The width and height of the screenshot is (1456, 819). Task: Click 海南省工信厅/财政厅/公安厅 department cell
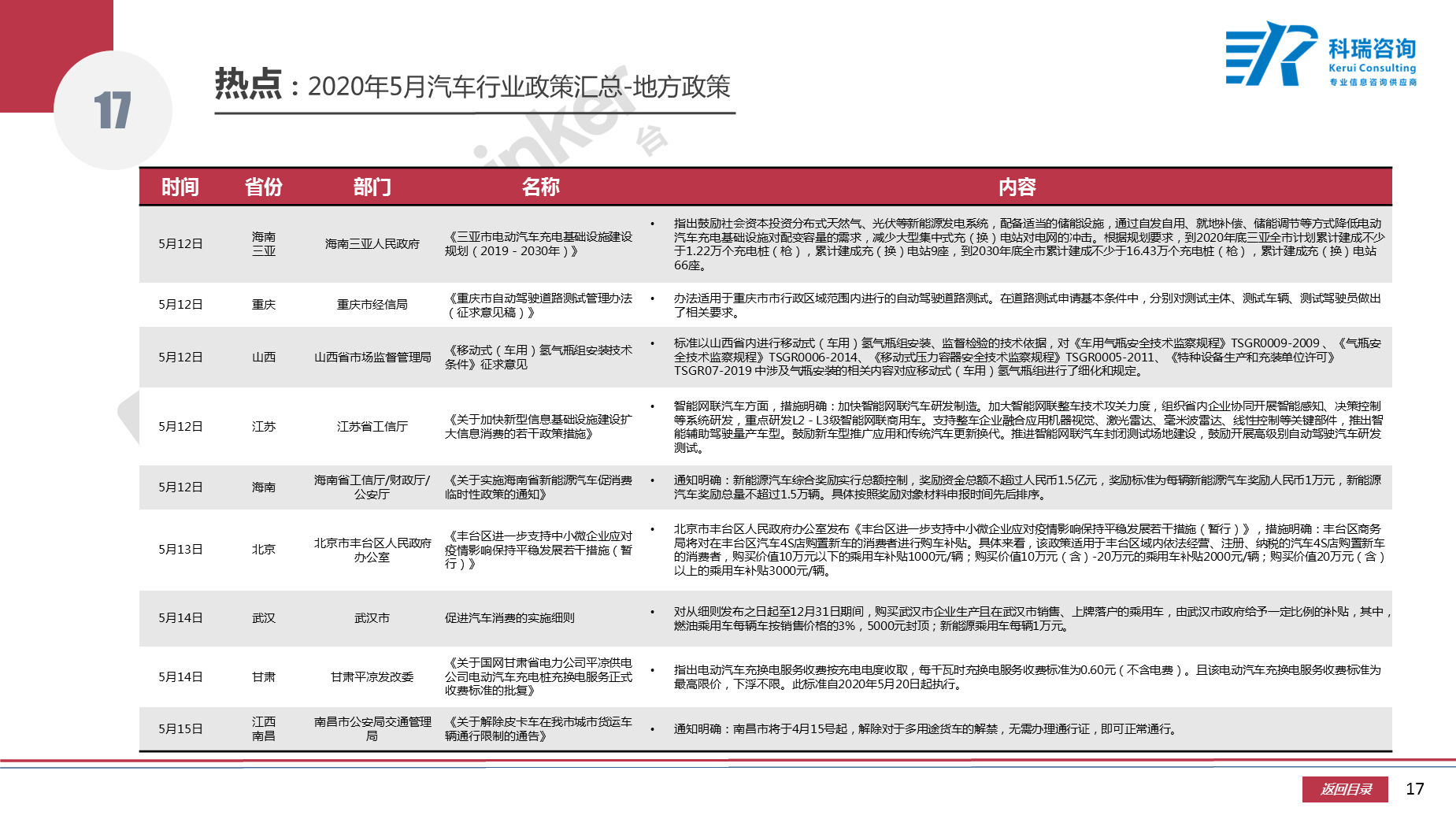tap(372, 487)
